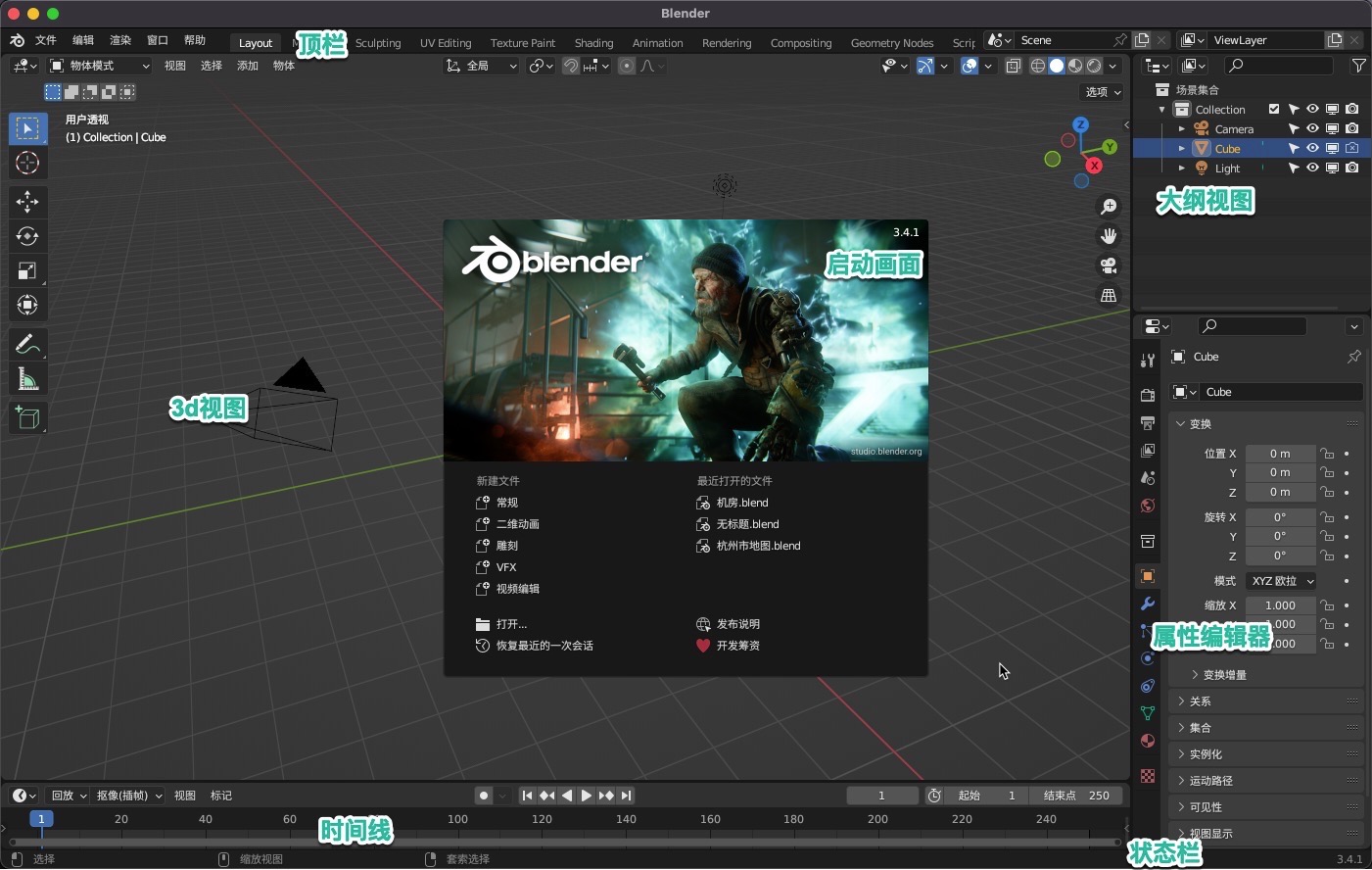Click the Blender logo menu icon
The image size is (1372, 870).
coord(18,40)
